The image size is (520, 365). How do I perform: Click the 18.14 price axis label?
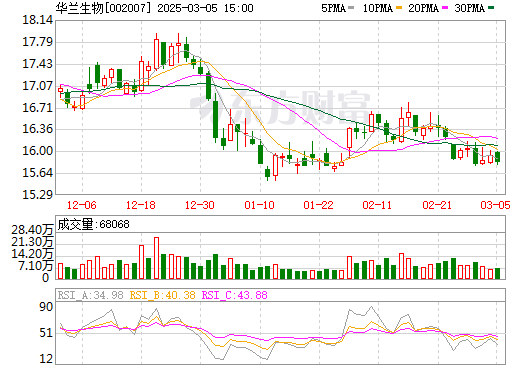point(37,20)
